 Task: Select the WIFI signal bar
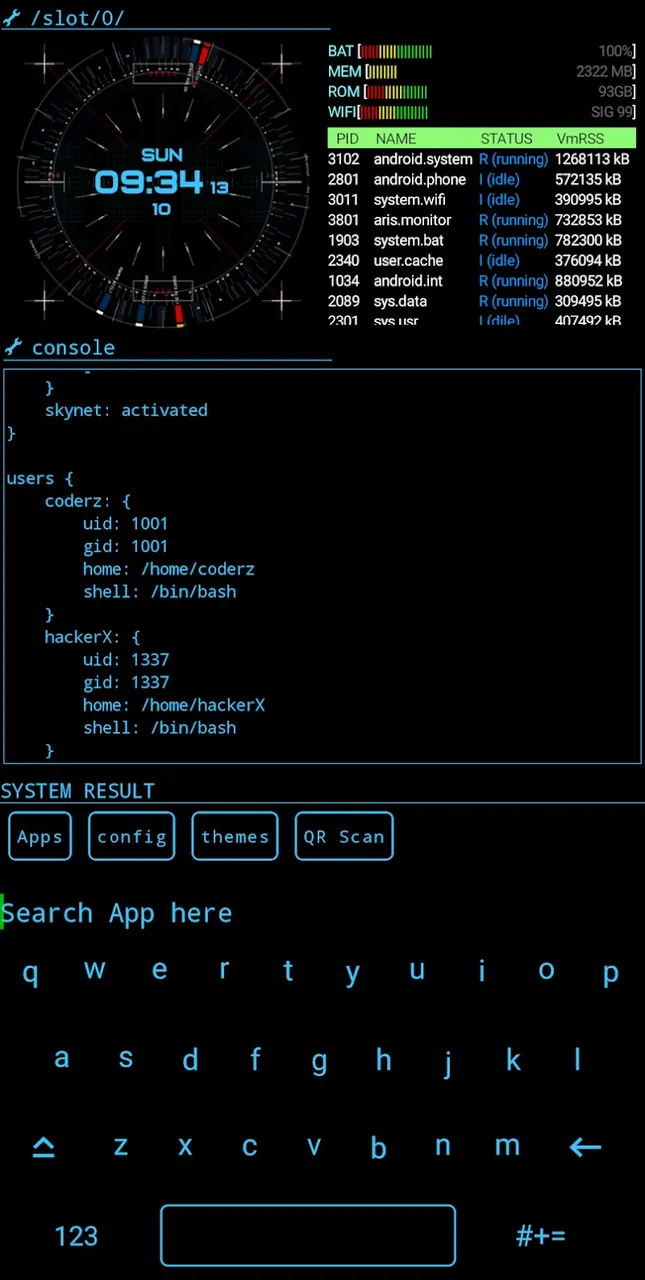click(x=394, y=113)
